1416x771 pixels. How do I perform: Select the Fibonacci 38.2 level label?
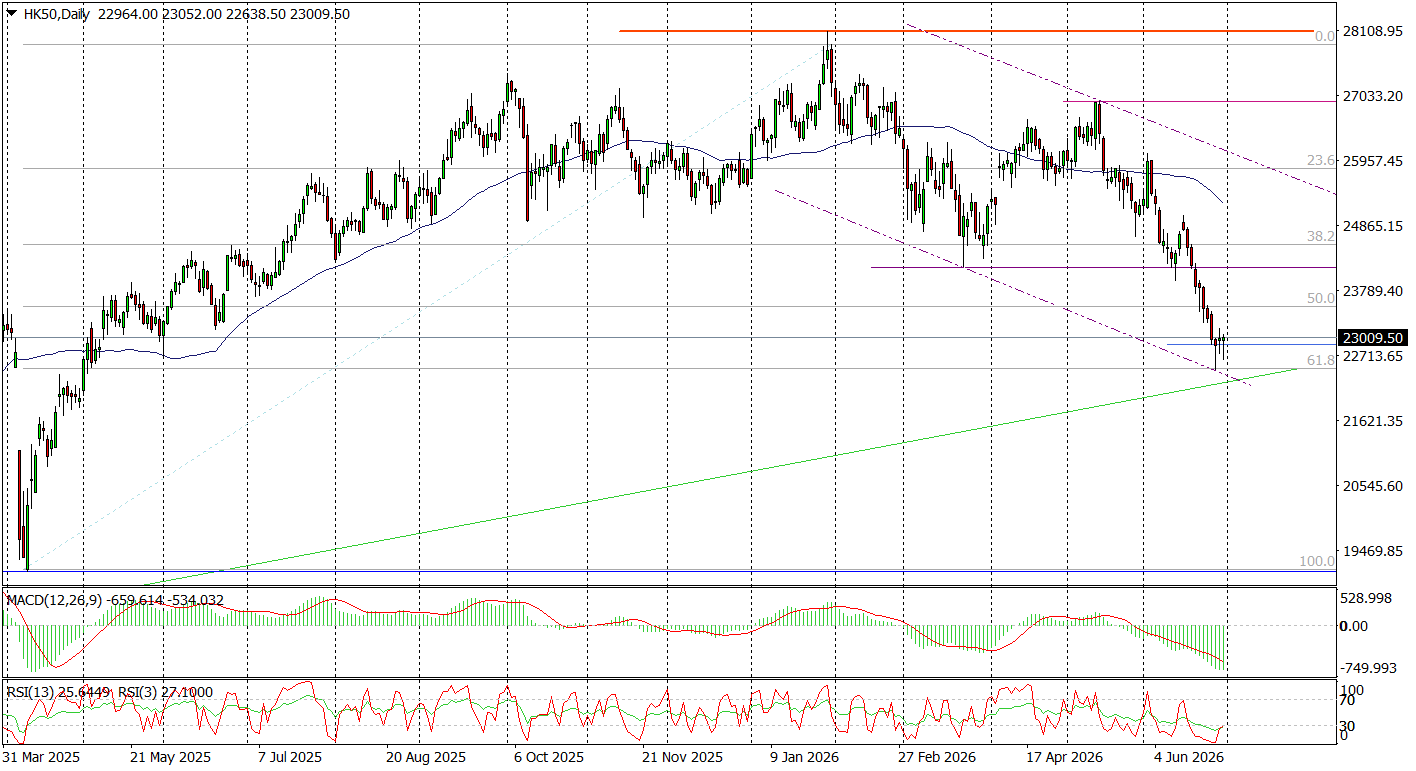pos(1321,236)
